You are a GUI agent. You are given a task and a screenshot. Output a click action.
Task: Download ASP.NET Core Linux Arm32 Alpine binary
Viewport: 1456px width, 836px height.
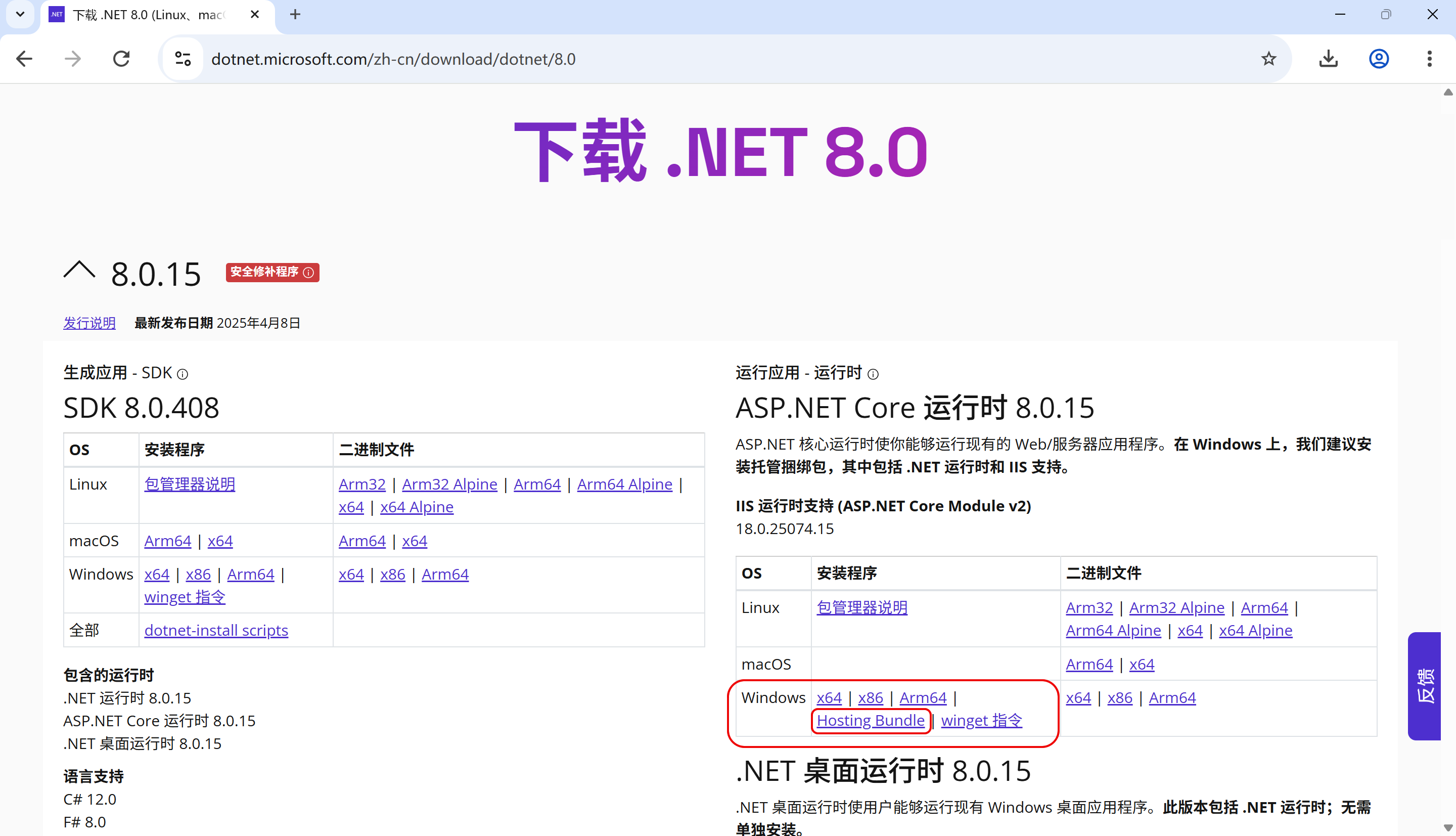tap(1177, 607)
